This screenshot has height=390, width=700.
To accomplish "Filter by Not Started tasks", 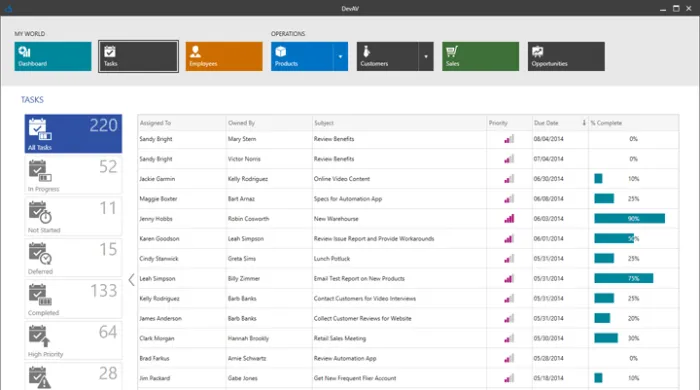I will point(73,216).
